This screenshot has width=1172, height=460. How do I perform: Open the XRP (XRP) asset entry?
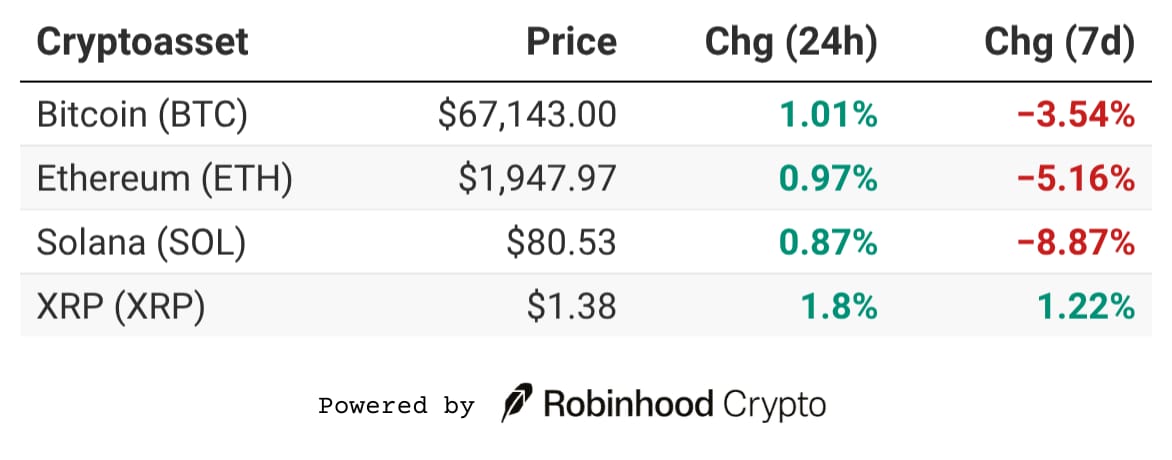(x=120, y=307)
